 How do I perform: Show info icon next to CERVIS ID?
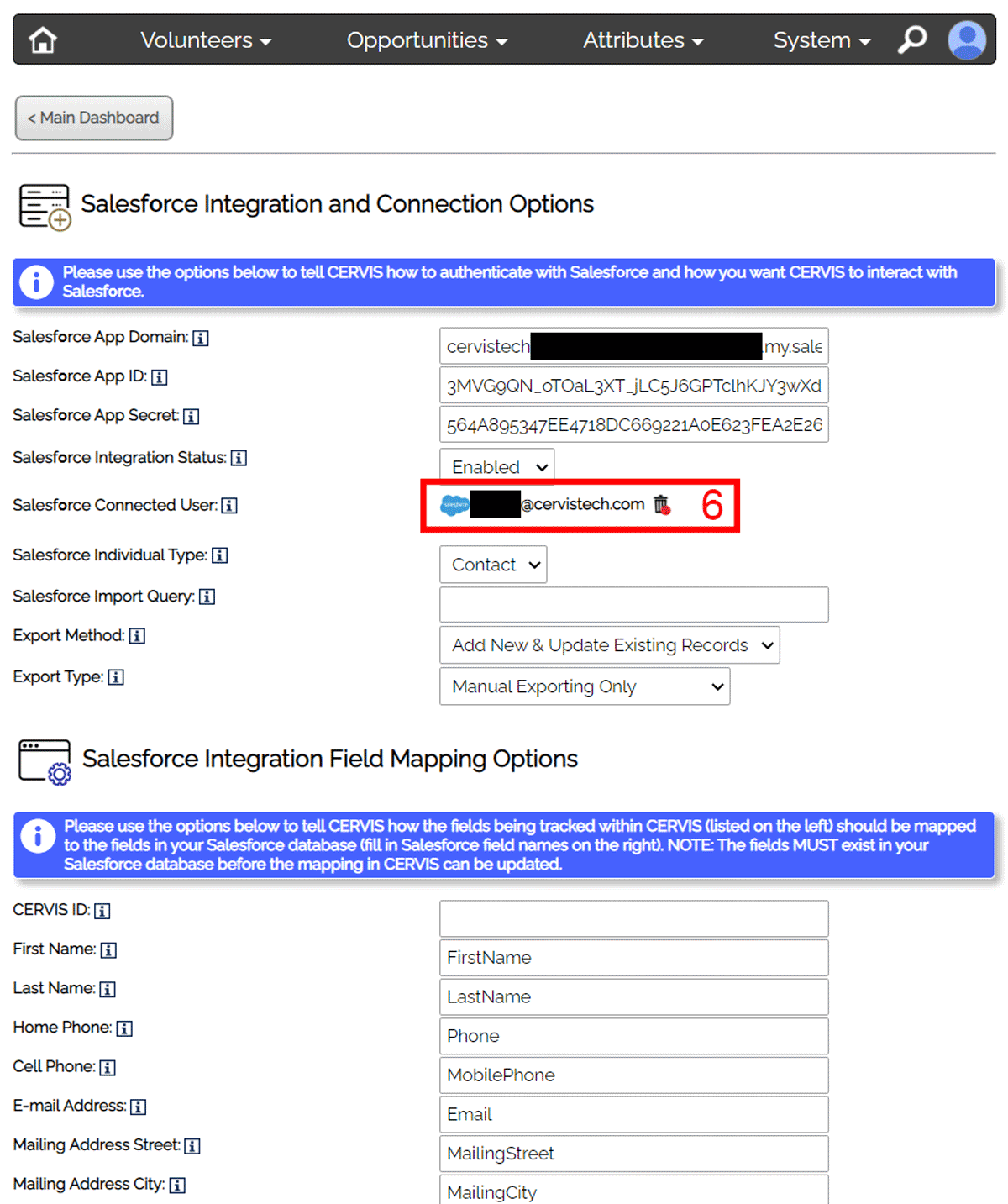(102, 911)
